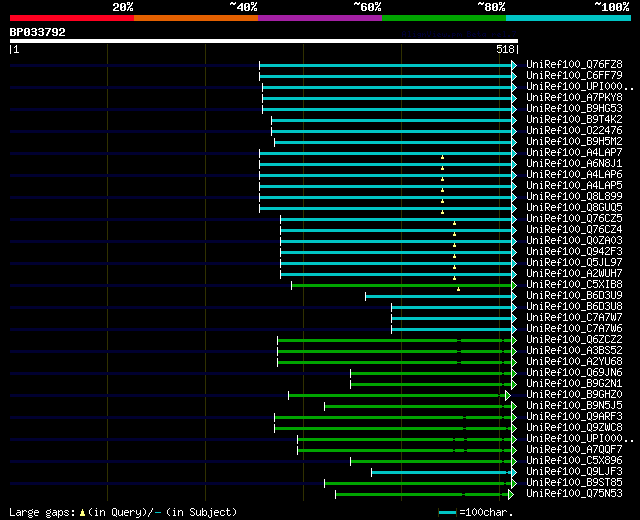Click the purple ~60% identity legend segment

(x=320, y=18)
